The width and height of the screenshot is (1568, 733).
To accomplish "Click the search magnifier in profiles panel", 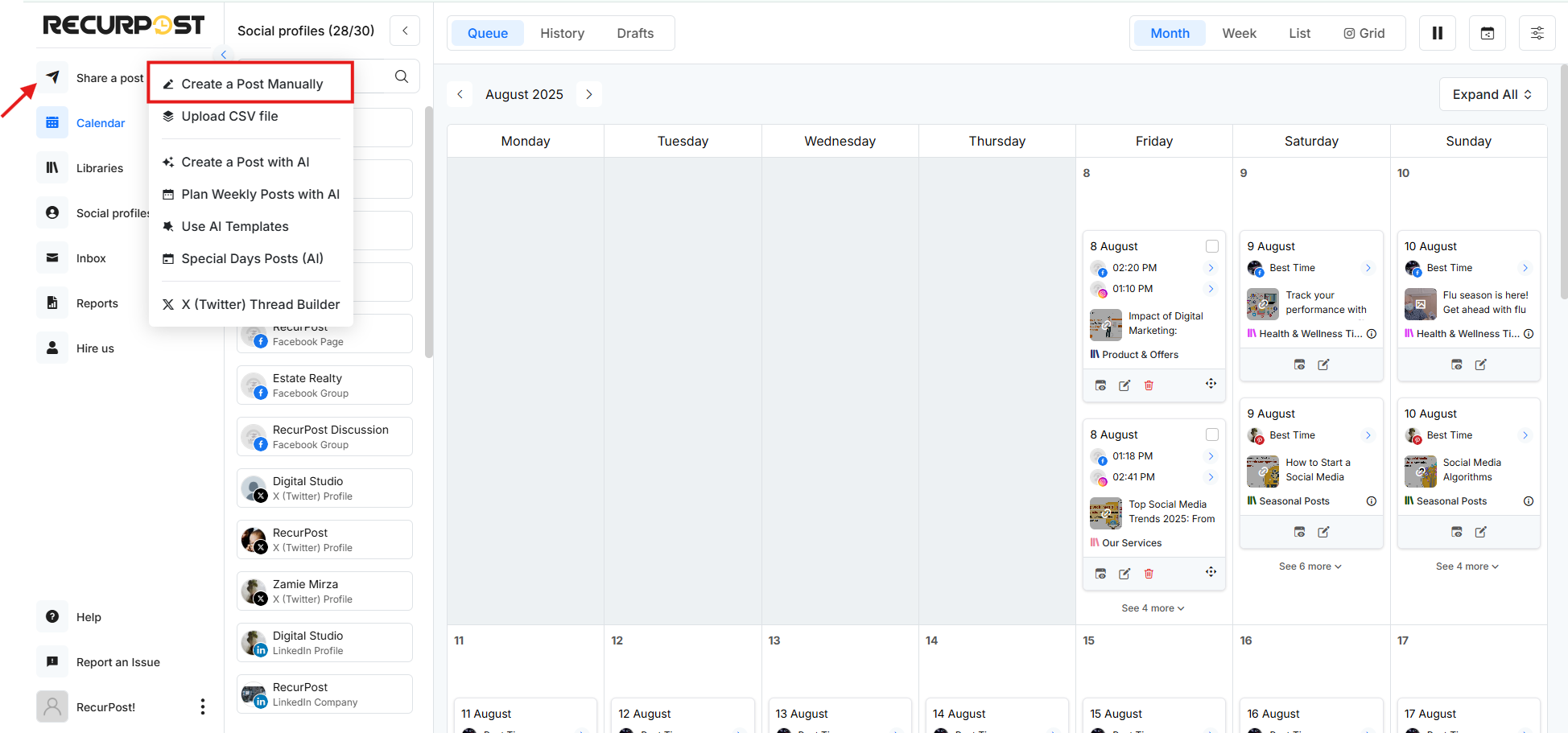I will (402, 76).
